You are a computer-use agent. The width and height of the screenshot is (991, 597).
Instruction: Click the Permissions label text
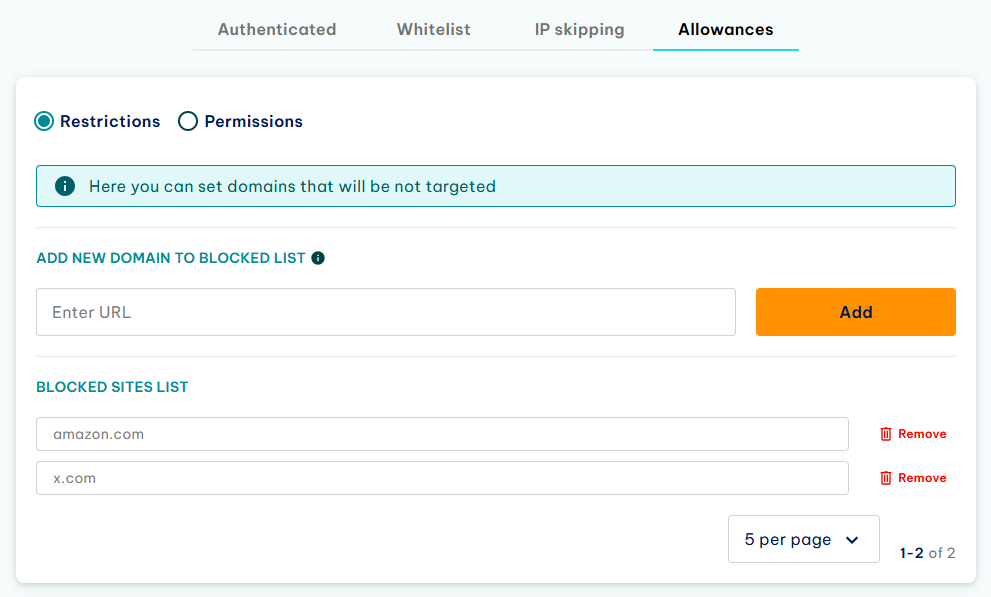click(x=253, y=121)
